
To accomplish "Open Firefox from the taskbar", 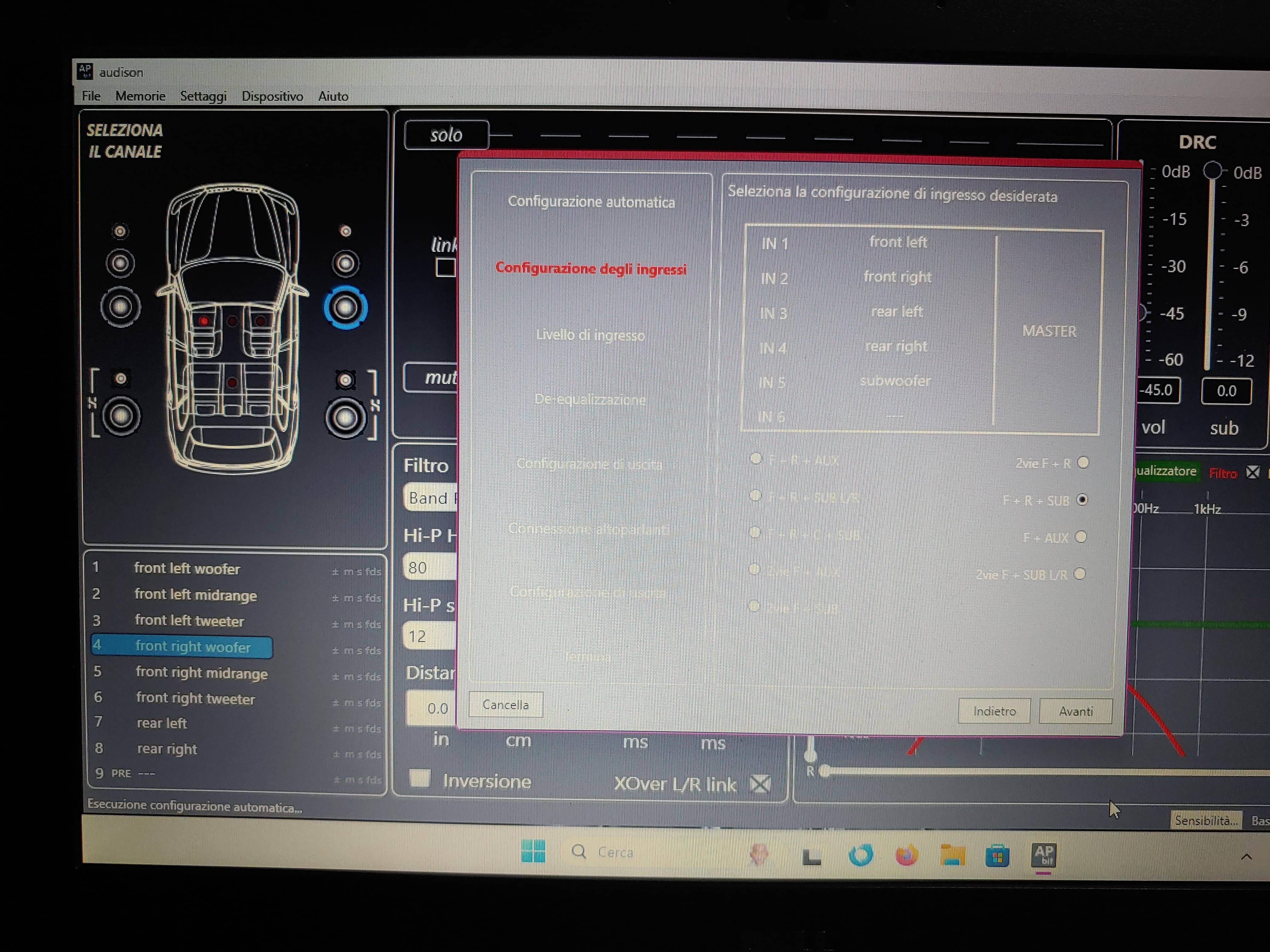I will tap(907, 856).
